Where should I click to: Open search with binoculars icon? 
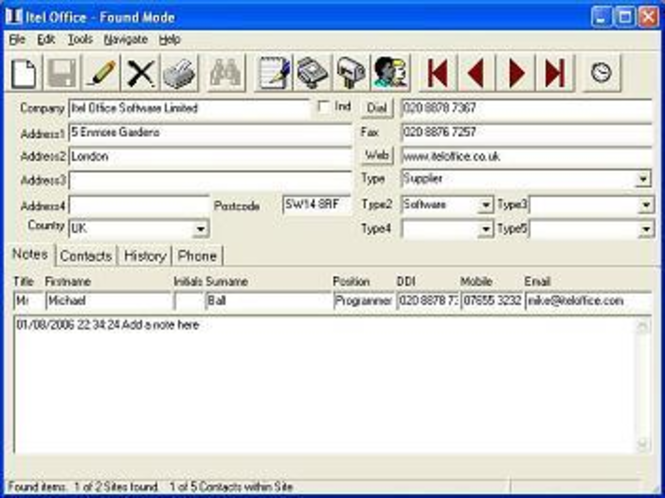(226, 73)
